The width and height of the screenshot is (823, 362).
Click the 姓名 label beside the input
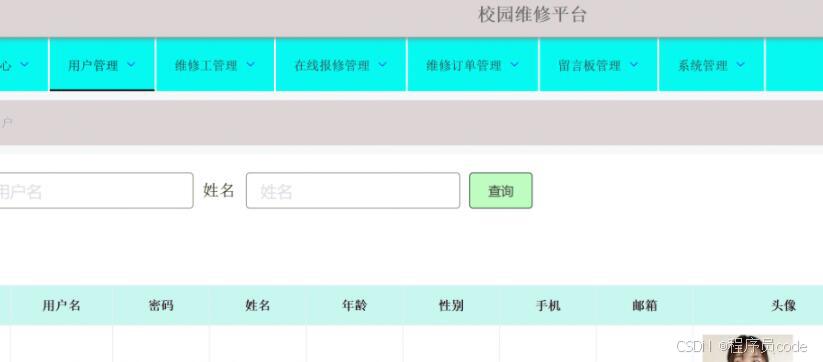219,190
